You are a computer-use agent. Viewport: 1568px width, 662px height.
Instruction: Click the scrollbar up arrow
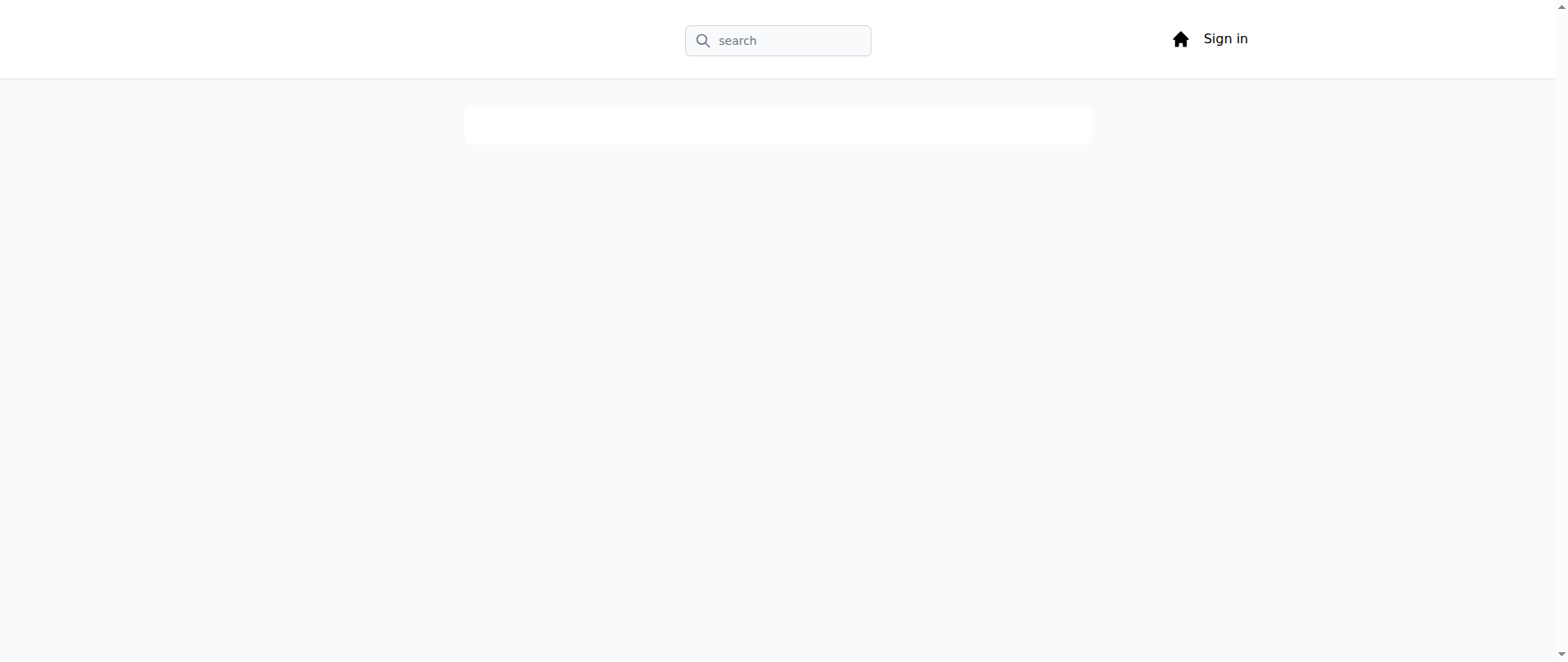pos(1561,7)
